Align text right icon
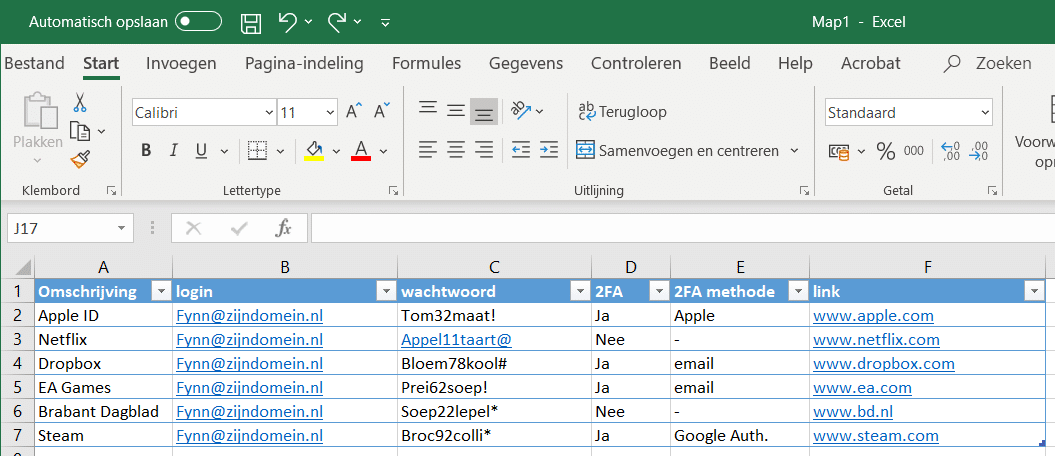Screen dimensions: 1055x456 (484, 149)
